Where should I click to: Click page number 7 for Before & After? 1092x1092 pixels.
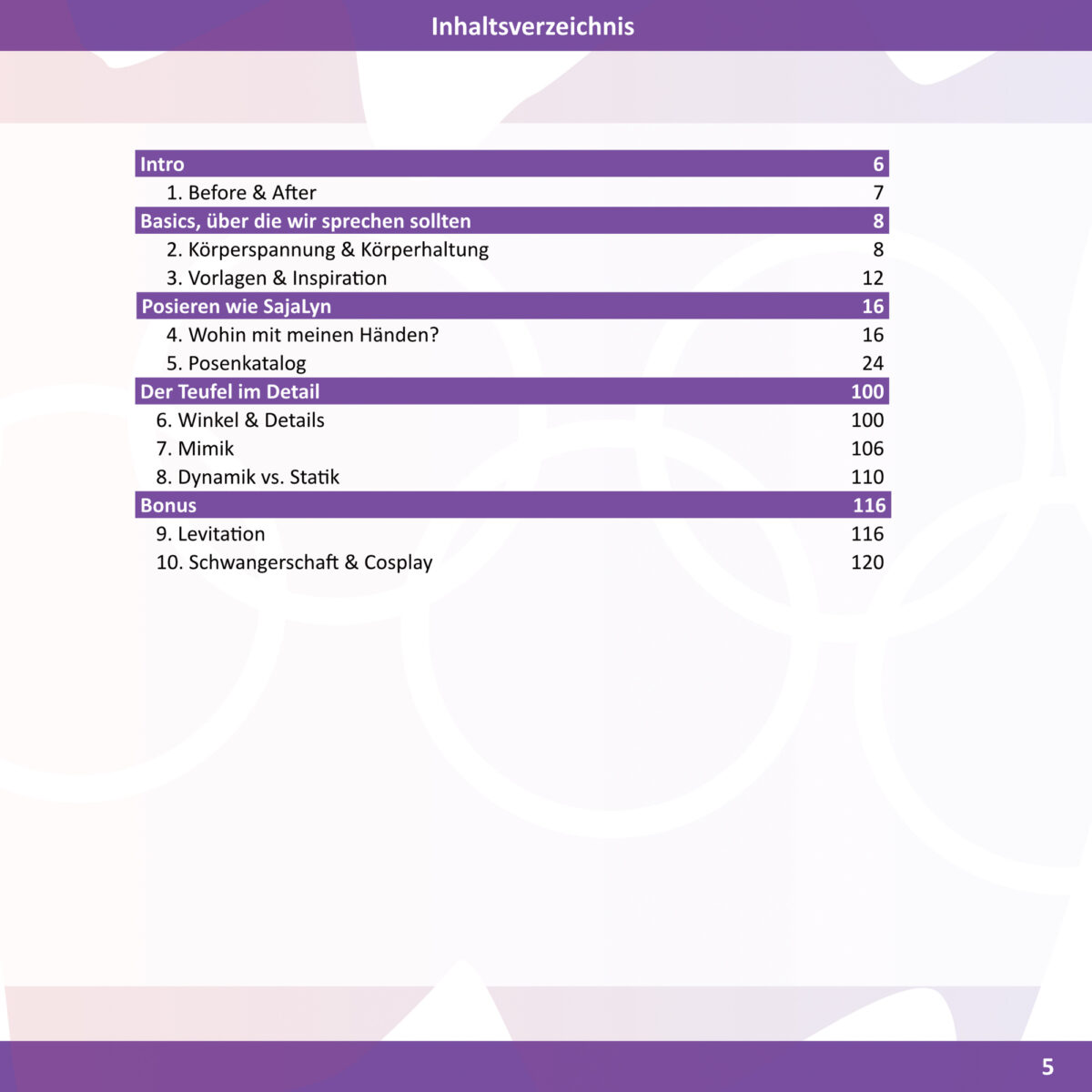click(x=878, y=193)
